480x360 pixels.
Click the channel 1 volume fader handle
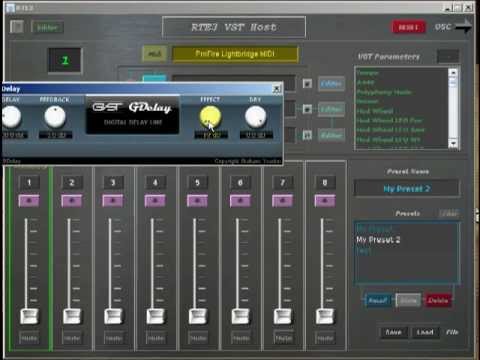click(29, 316)
